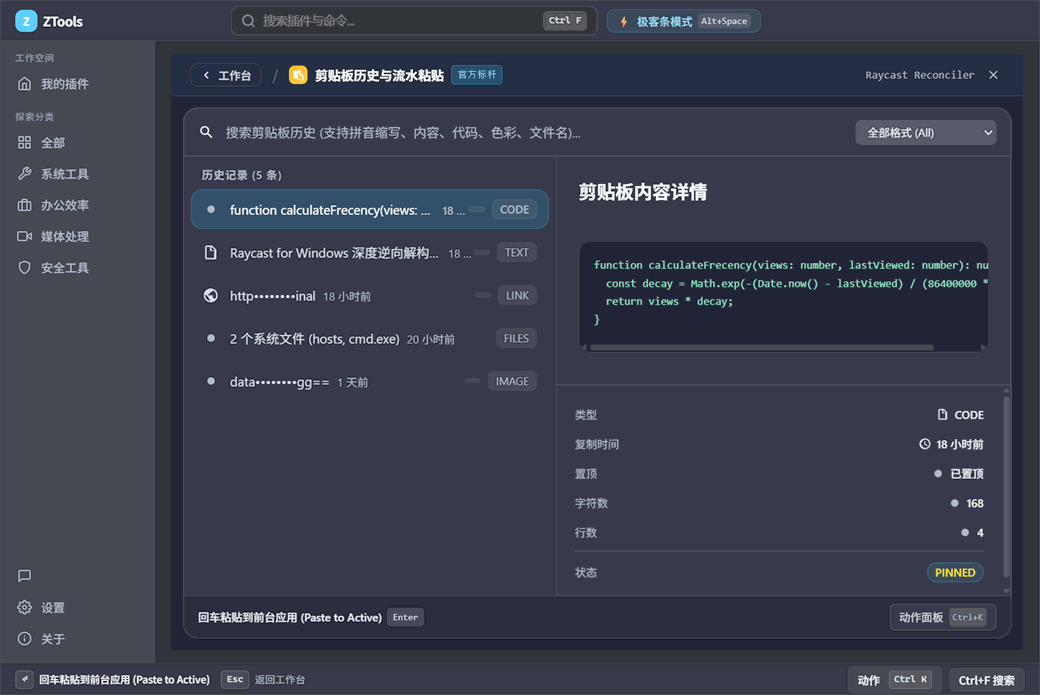Click the Esc key to return to workbench
Viewport: 1040px width, 695px height.
tap(235, 679)
